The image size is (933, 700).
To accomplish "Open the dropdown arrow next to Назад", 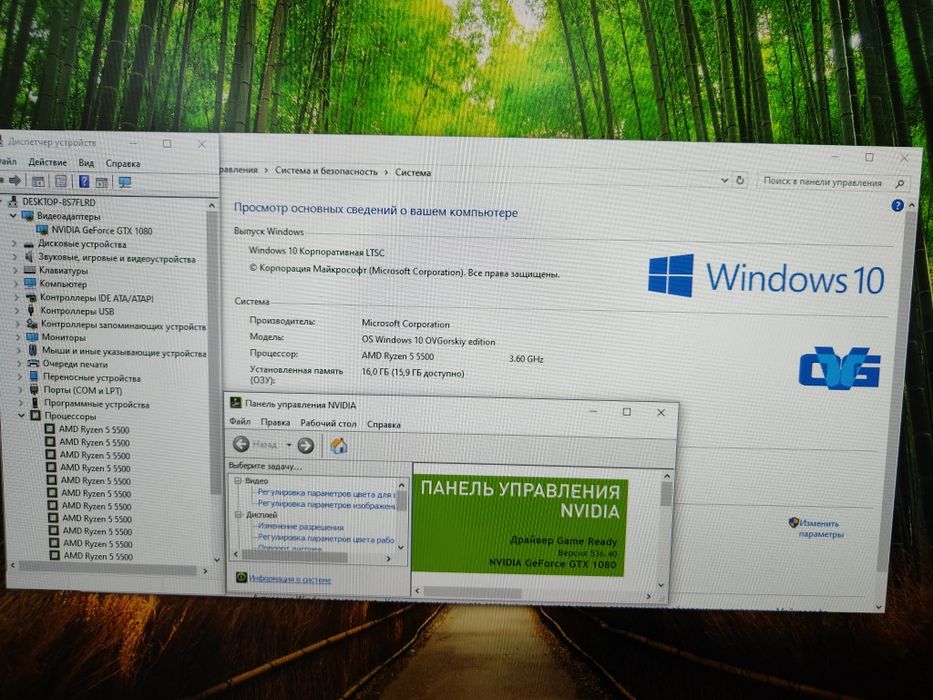I will coord(289,445).
